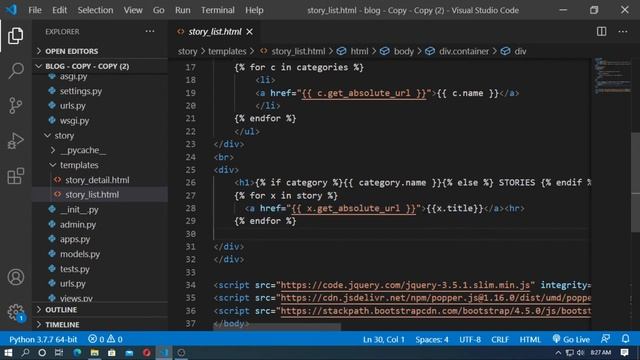Open Microsoft Edge from taskbar
This screenshot has width=640, height=360.
pos(77,353)
